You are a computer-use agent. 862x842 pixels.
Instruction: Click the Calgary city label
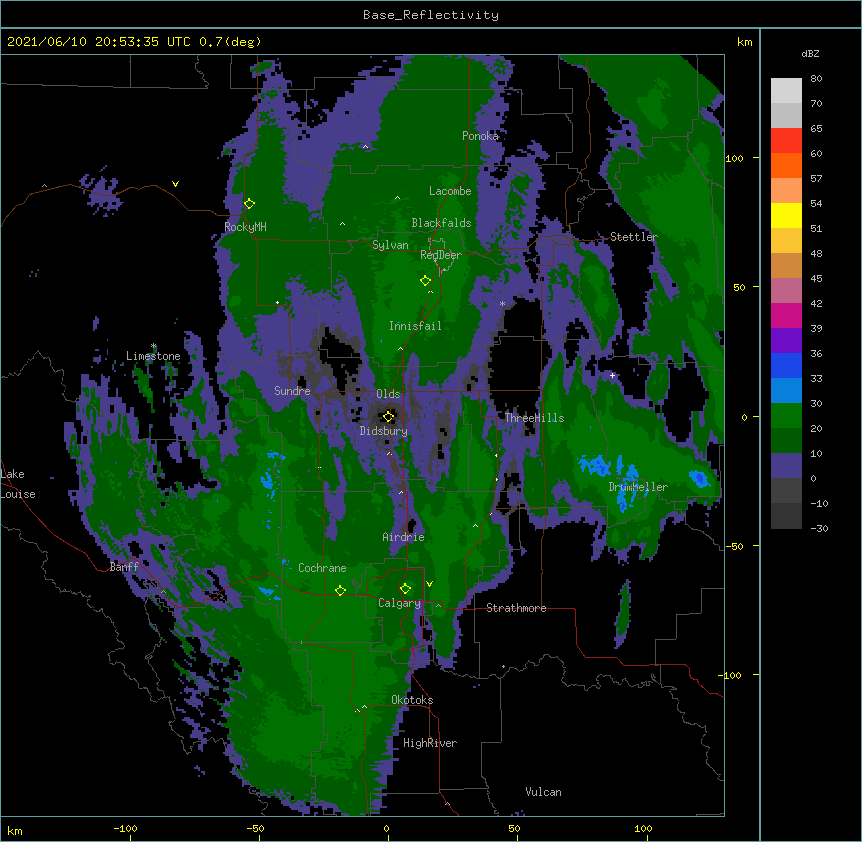tap(399, 603)
